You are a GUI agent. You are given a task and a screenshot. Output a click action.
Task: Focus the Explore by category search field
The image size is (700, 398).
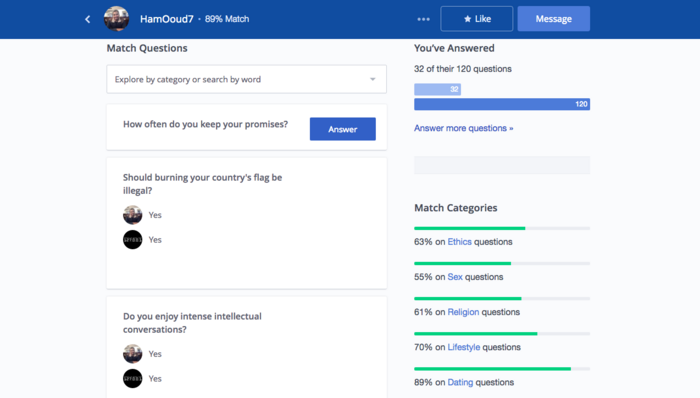[246, 79]
